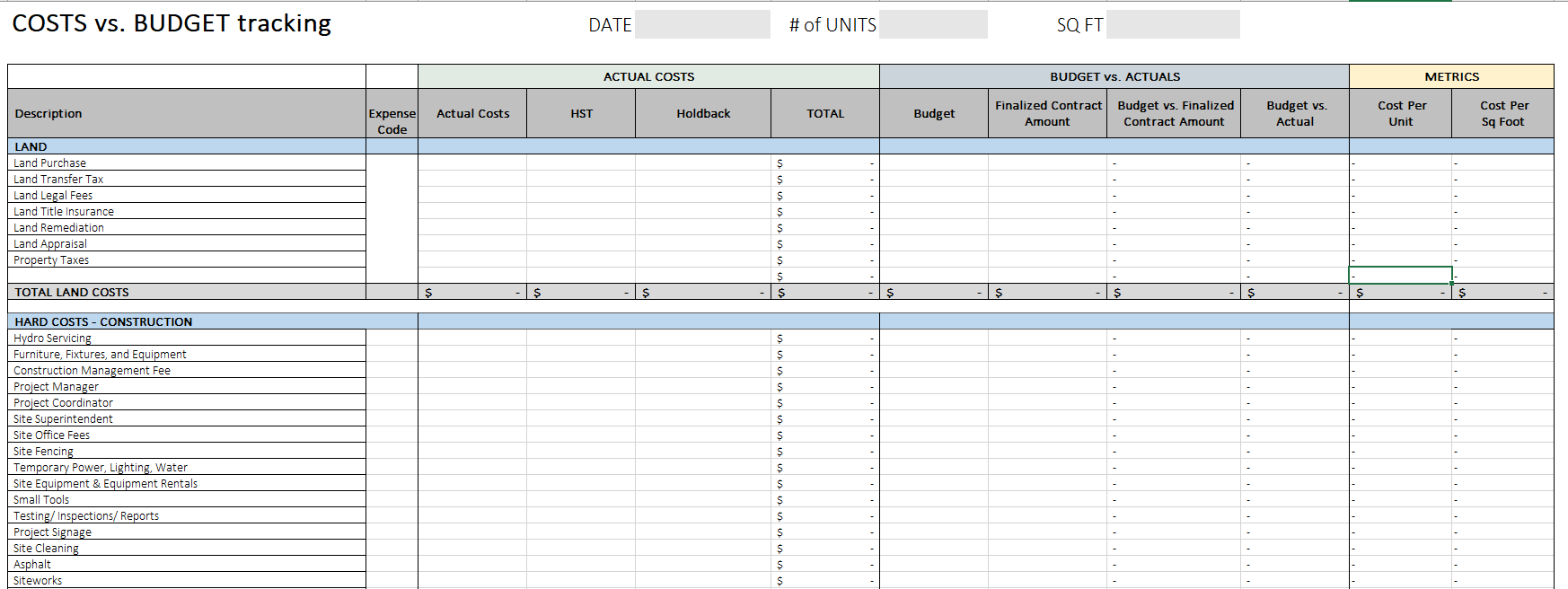The height and width of the screenshot is (589, 1568).
Task: Click the Budget vs. Actual cell for Project Signage
Action: coord(1295,532)
